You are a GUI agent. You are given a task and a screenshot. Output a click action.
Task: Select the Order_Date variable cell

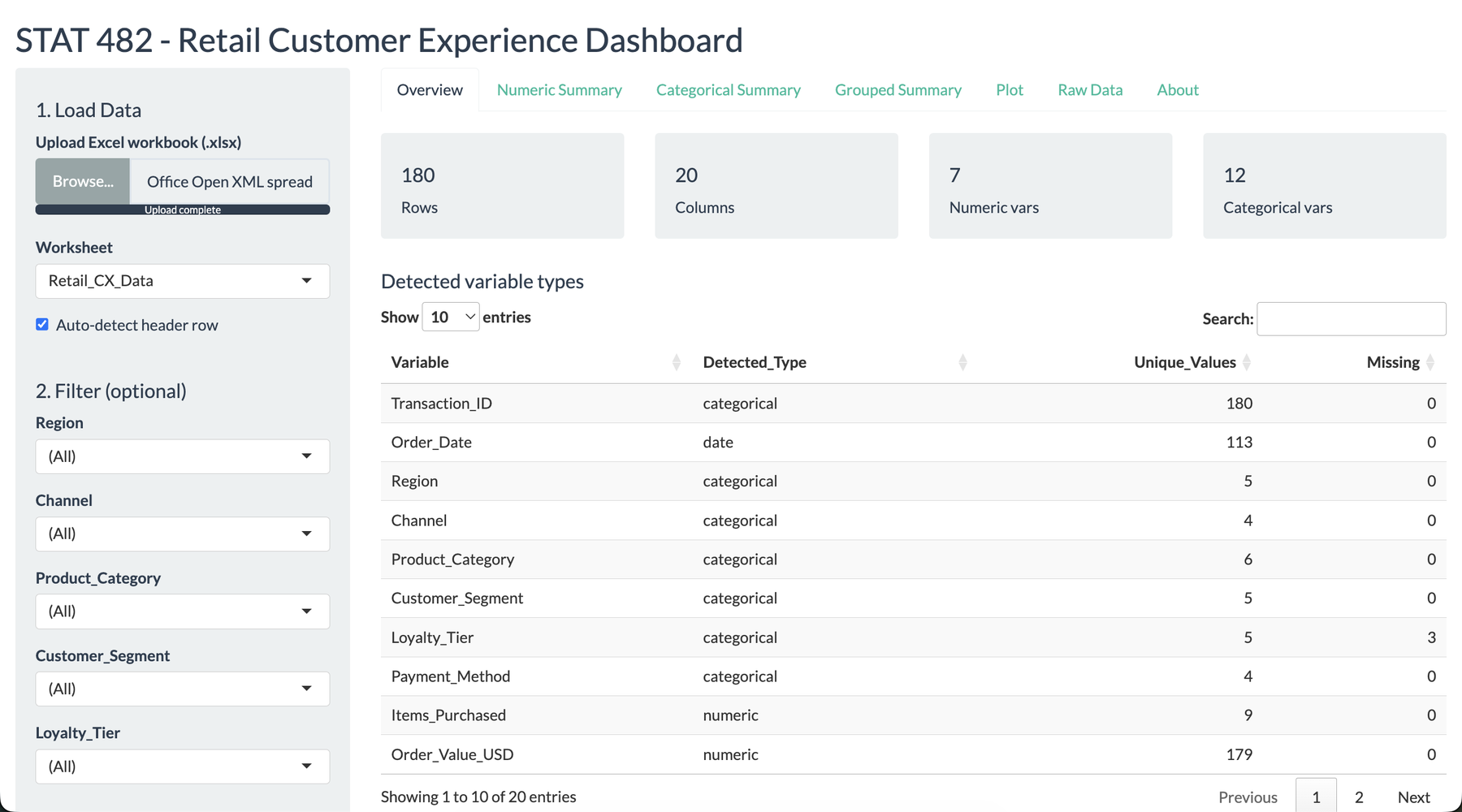537,443
